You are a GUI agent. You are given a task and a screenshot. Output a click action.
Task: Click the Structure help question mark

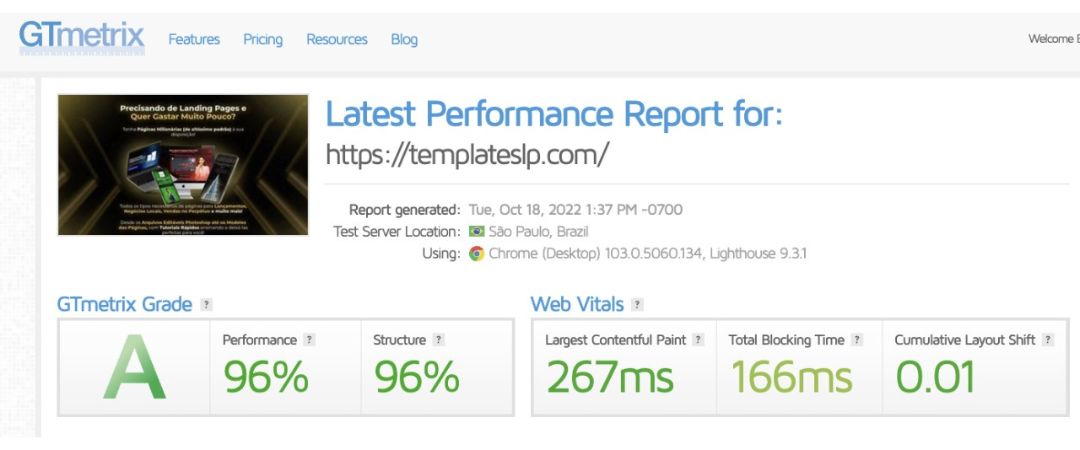click(x=439, y=340)
